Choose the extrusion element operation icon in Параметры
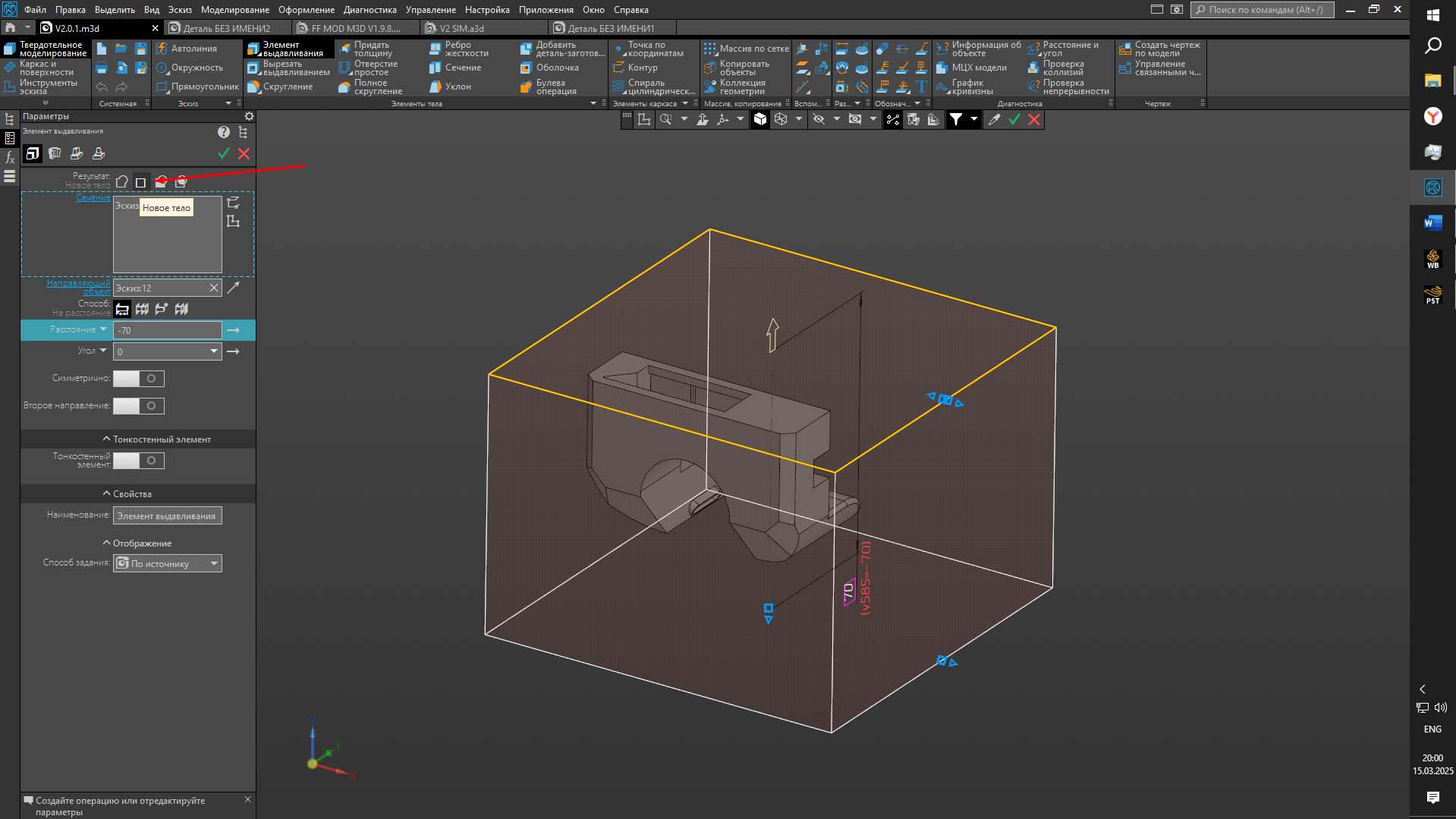 pos(33,153)
